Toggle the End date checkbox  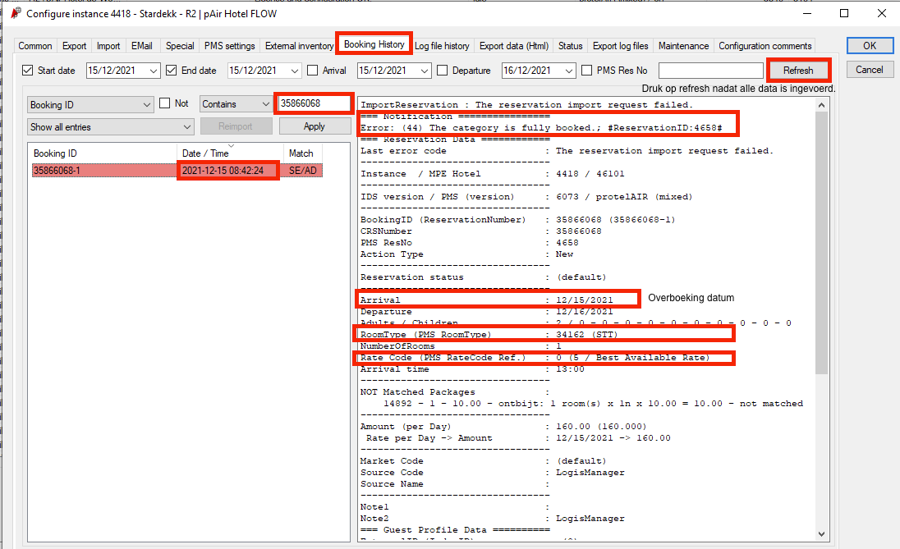[171, 71]
